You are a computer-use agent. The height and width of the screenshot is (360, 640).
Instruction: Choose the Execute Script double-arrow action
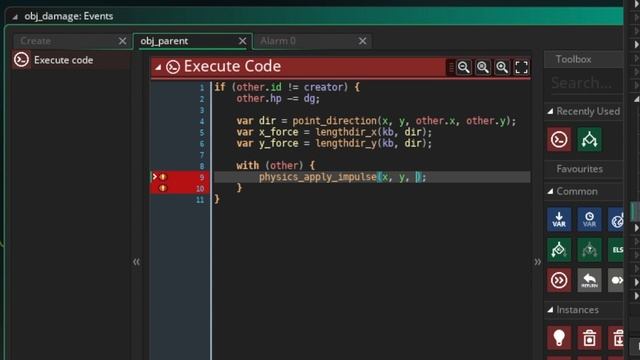point(559,280)
